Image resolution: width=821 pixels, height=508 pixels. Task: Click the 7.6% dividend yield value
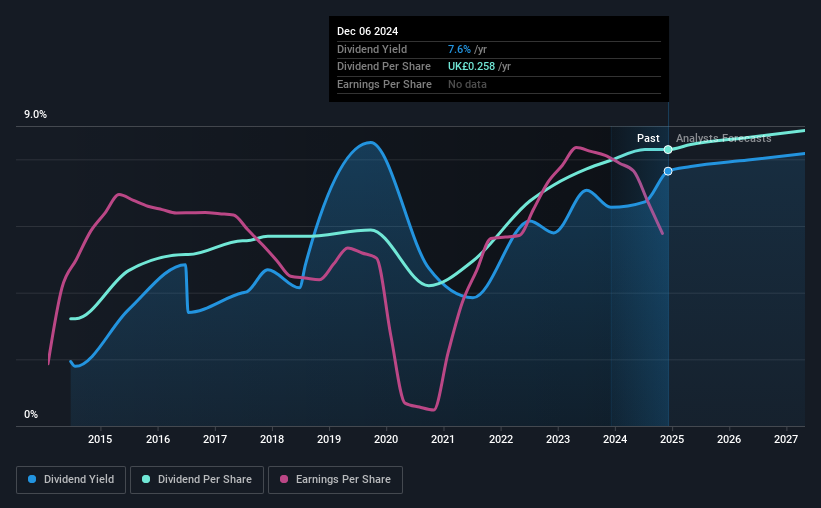point(459,49)
